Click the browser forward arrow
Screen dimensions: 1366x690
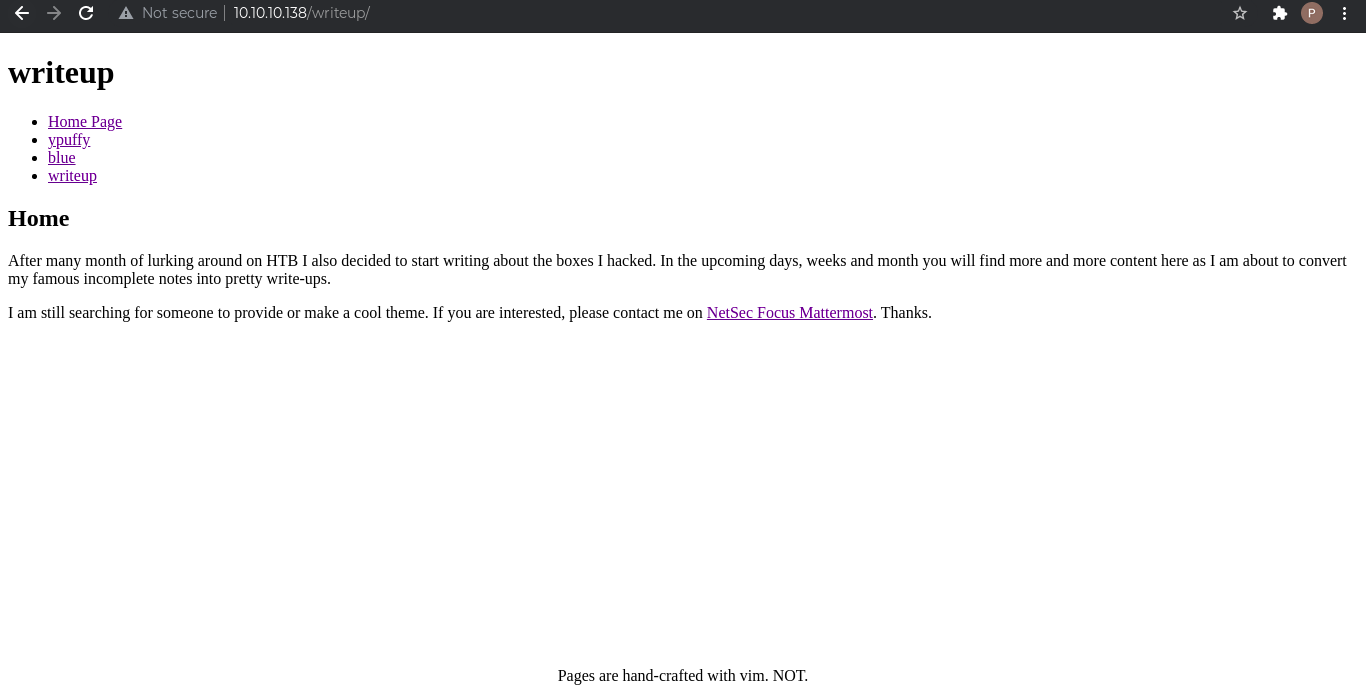(x=54, y=13)
